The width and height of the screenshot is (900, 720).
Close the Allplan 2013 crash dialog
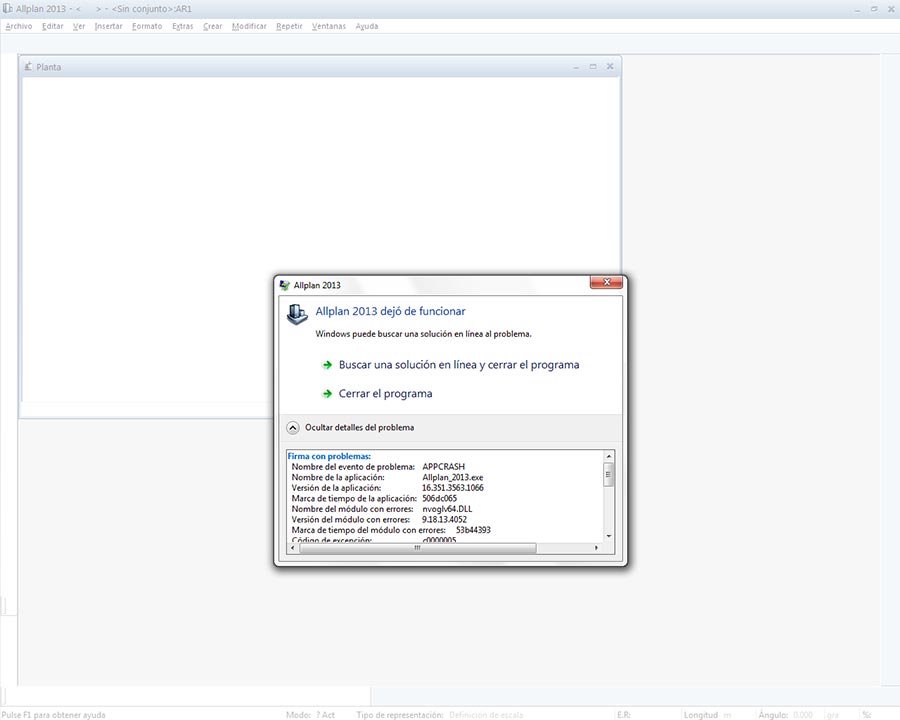pyautogui.click(x=606, y=282)
